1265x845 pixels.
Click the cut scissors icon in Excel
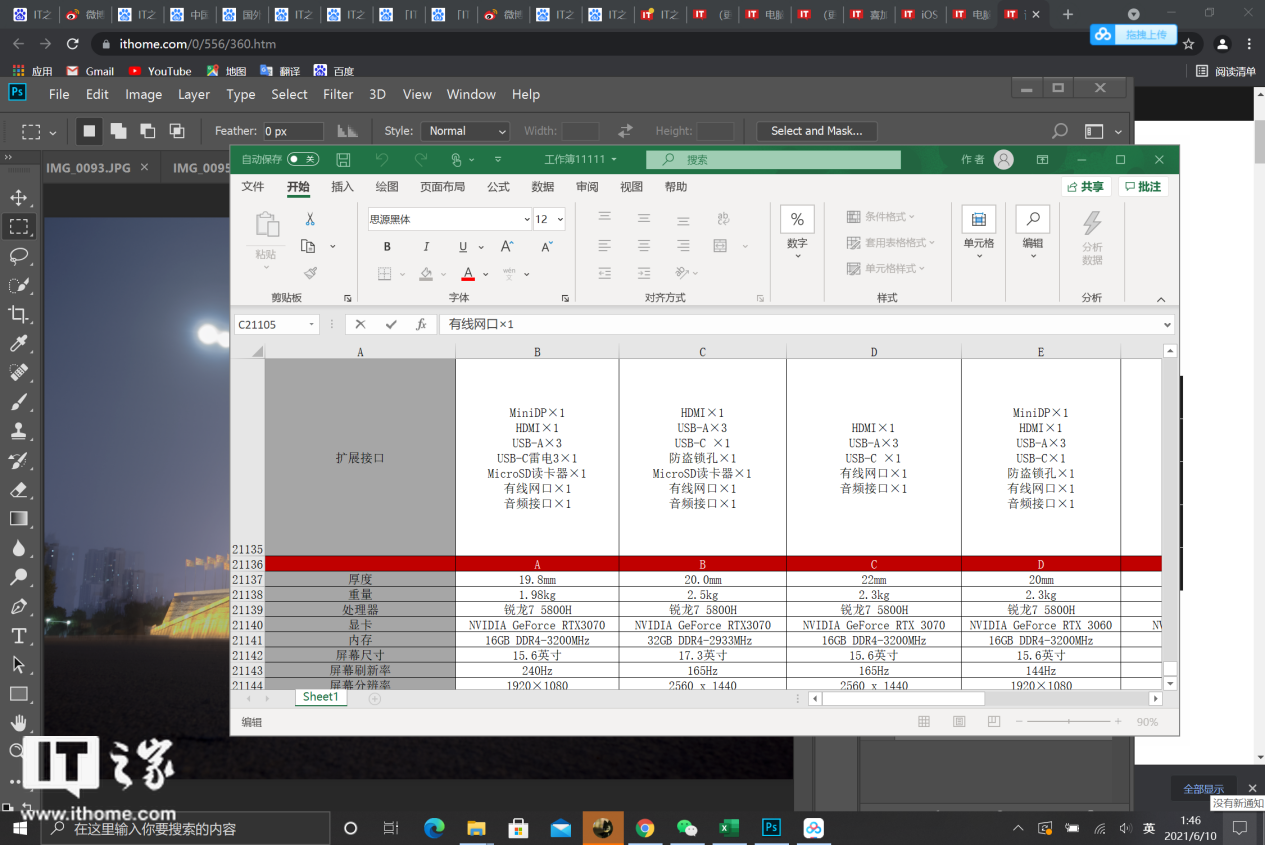point(310,219)
